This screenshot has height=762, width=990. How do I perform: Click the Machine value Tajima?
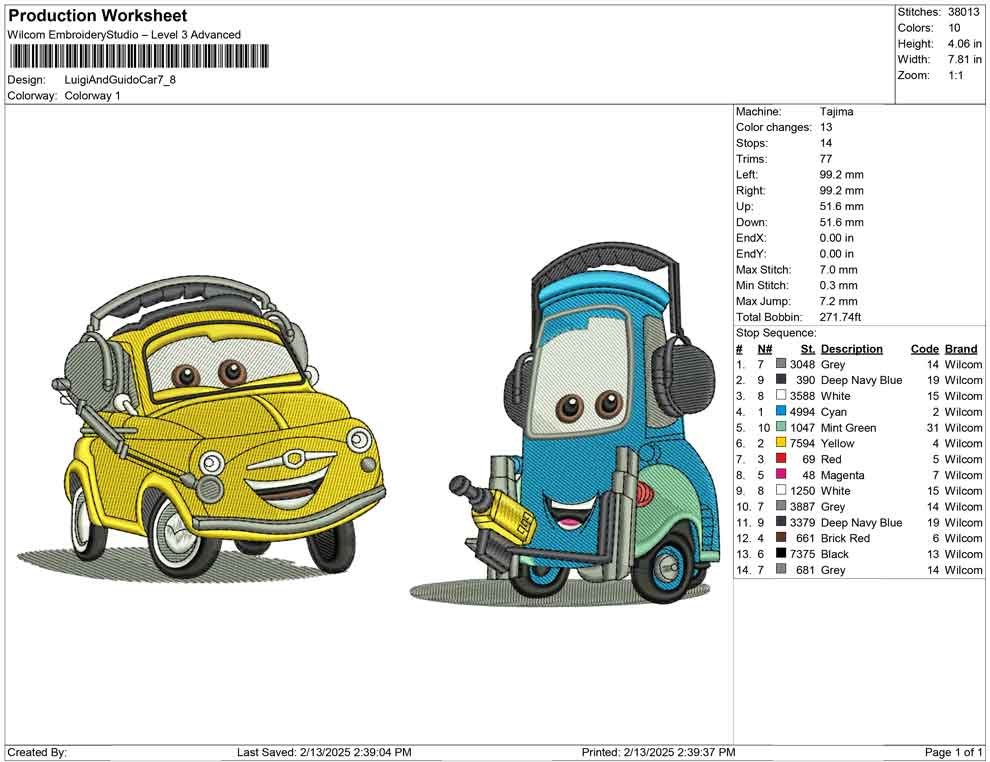(x=837, y=112)
